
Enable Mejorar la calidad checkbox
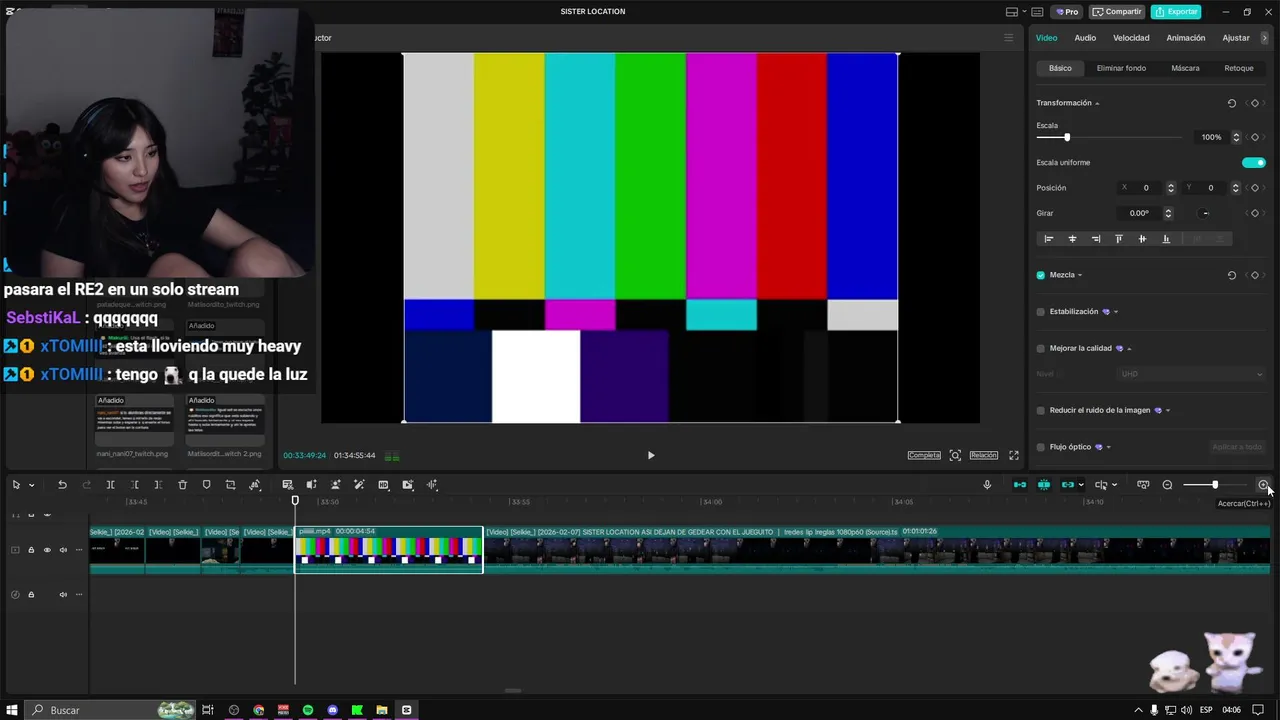(1041, 348)
